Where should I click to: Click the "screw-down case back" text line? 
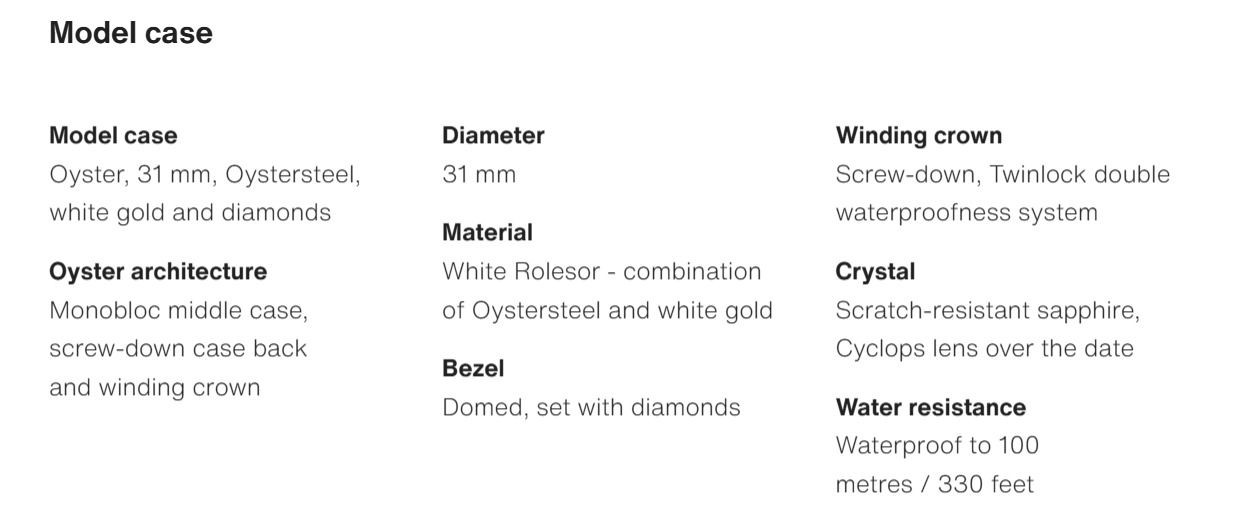click(x=178, y=348)
